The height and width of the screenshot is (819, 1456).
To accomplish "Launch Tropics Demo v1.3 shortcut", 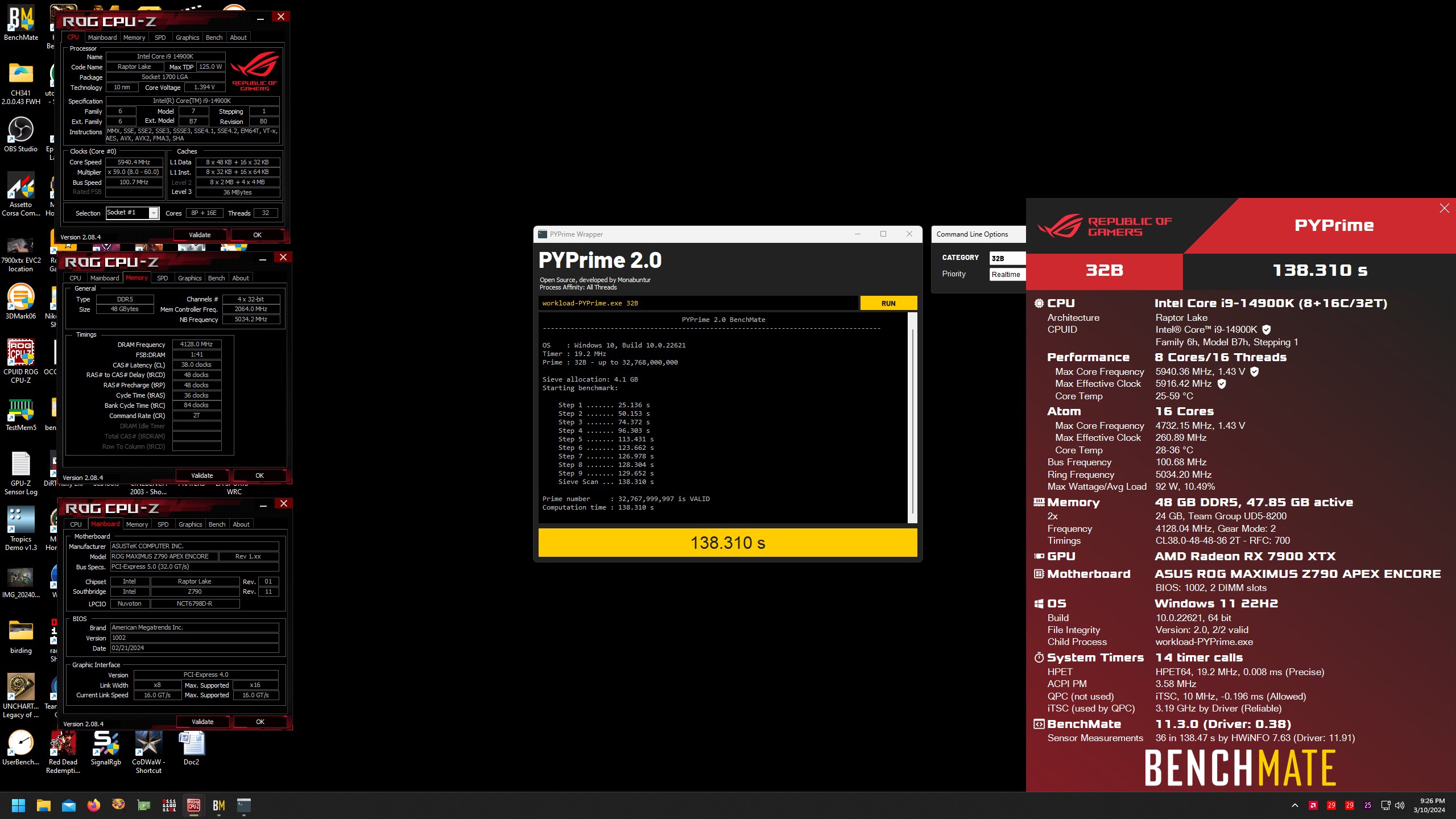I will pos(21,529).
